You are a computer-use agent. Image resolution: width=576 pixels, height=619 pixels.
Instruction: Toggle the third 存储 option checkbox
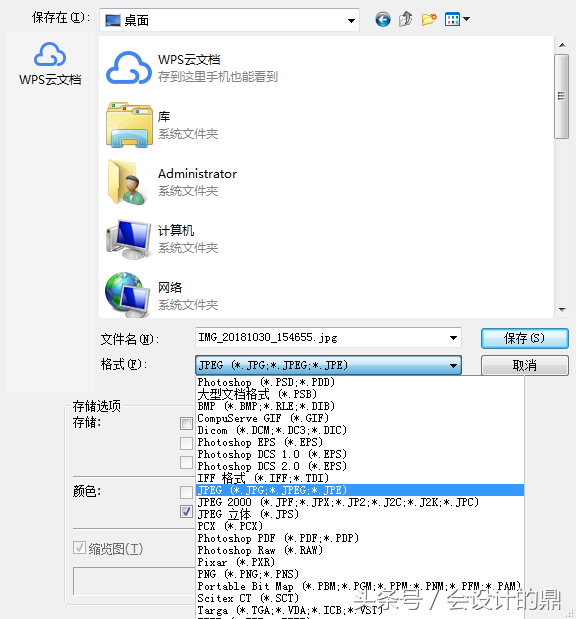[x=186, y=462]
